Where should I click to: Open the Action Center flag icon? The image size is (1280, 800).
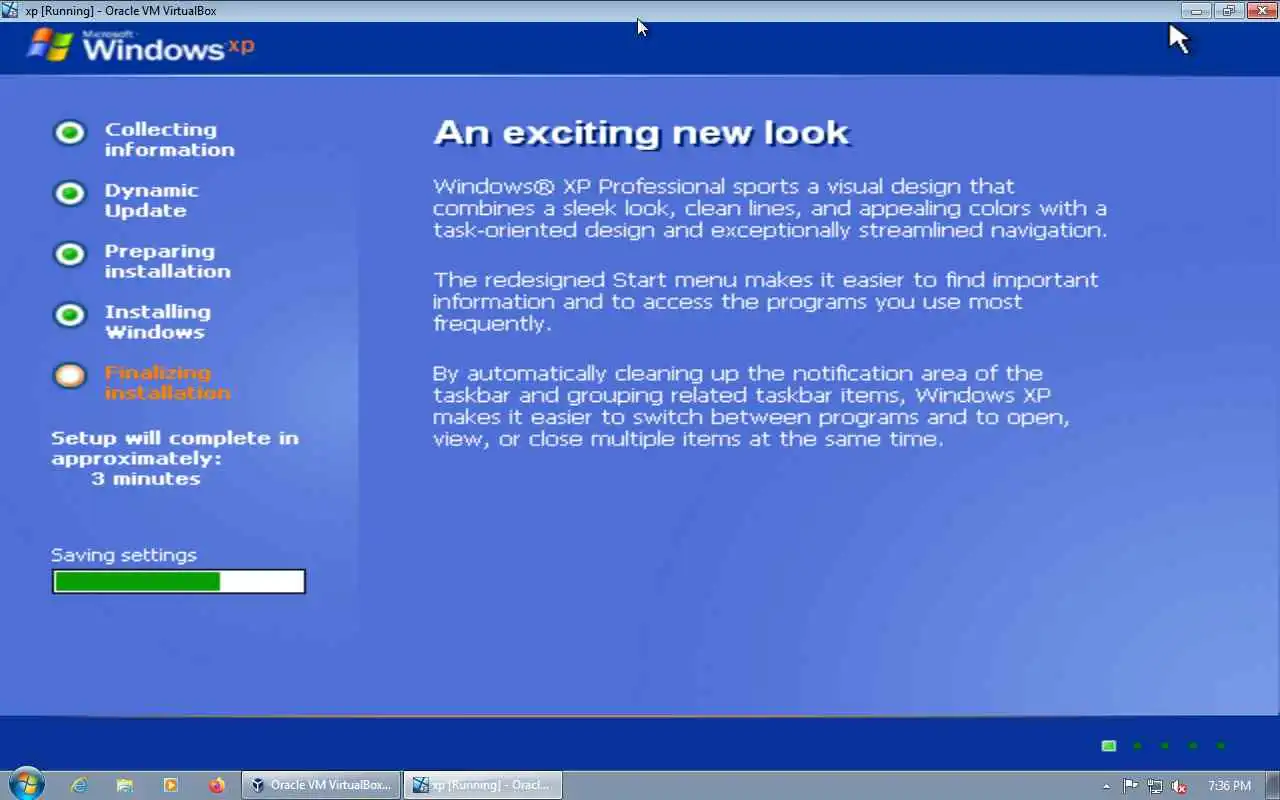click(x=1131, y=786)
